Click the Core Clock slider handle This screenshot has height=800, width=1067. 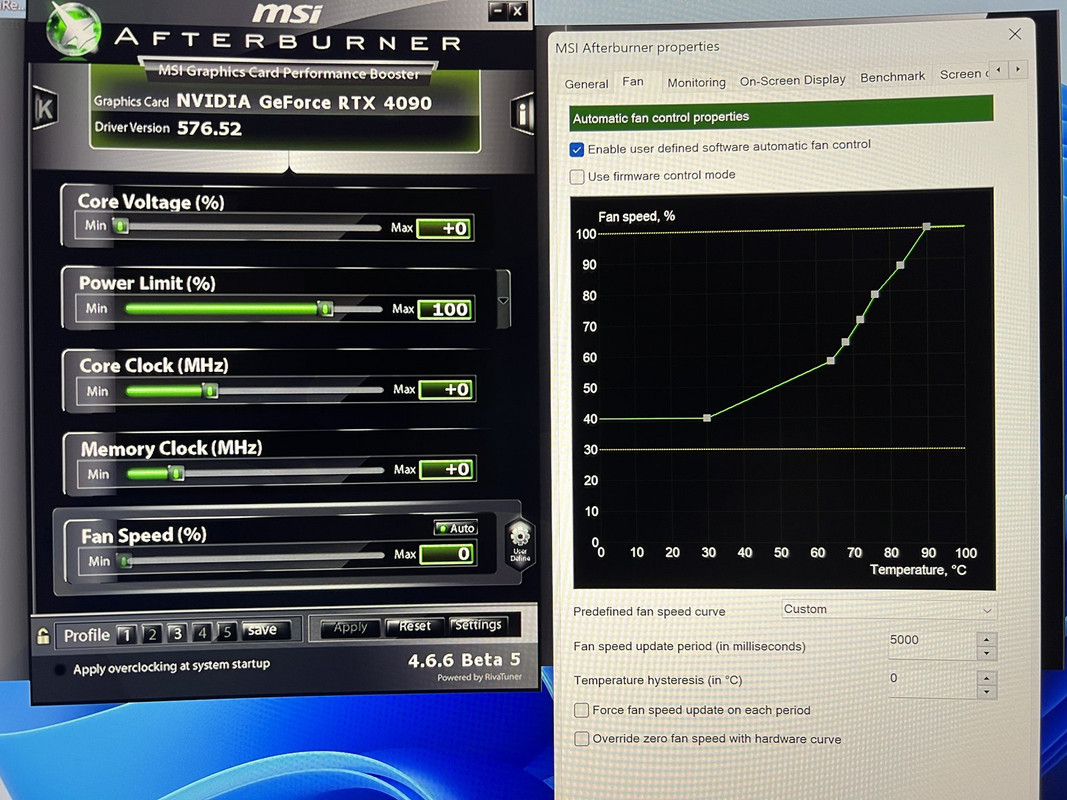[211, 390]
